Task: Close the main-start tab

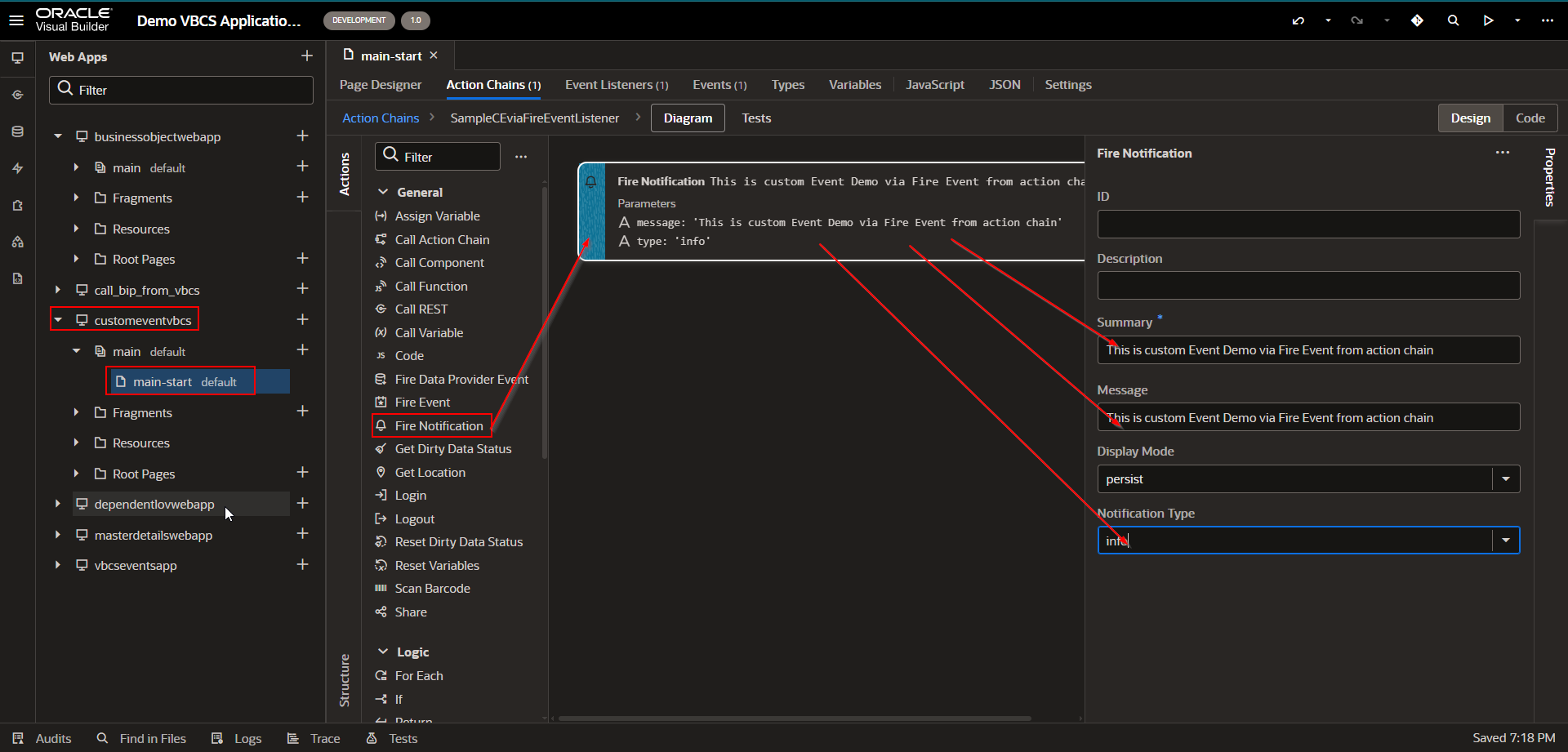Action: coord(434,56)
